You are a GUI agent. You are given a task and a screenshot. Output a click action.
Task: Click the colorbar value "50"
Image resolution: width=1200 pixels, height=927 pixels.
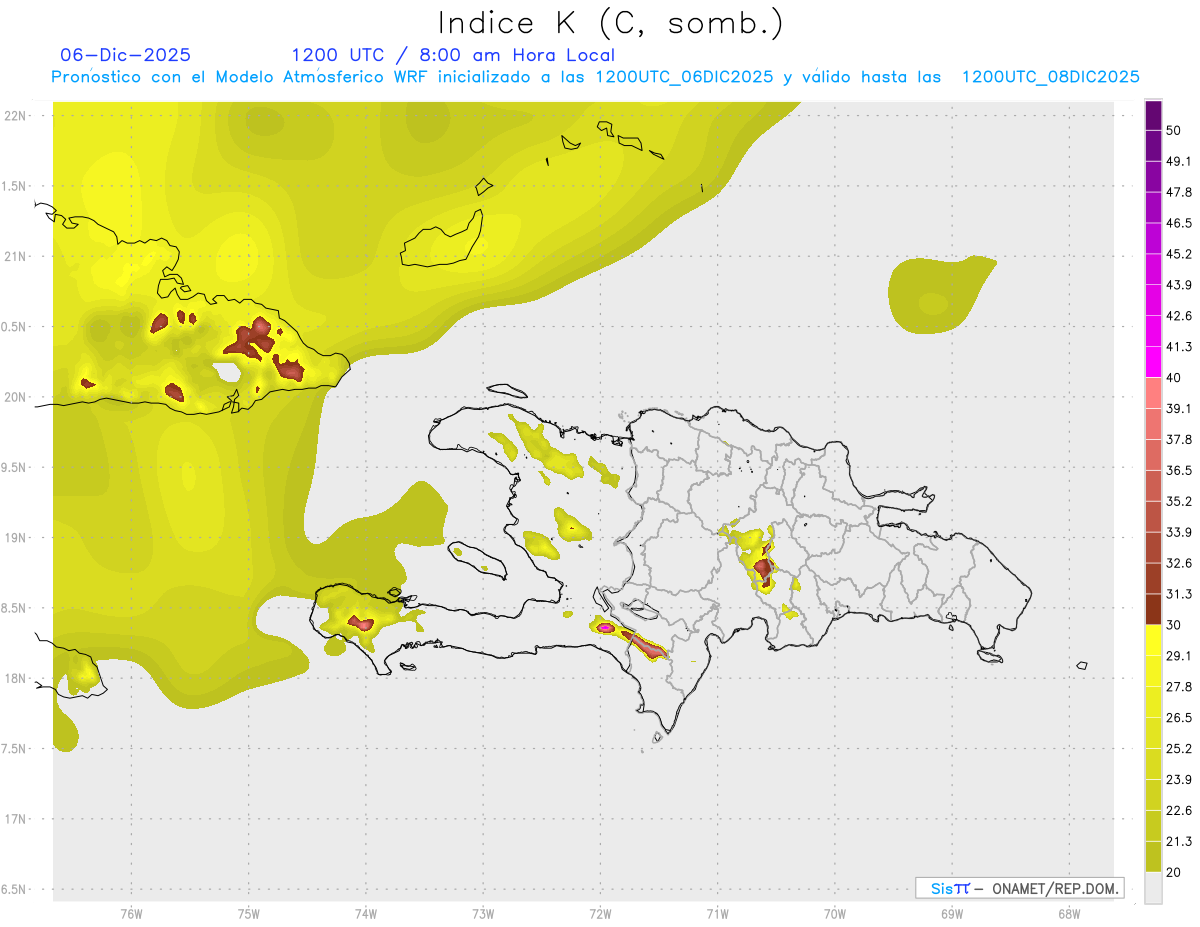tap(1173, 130)
